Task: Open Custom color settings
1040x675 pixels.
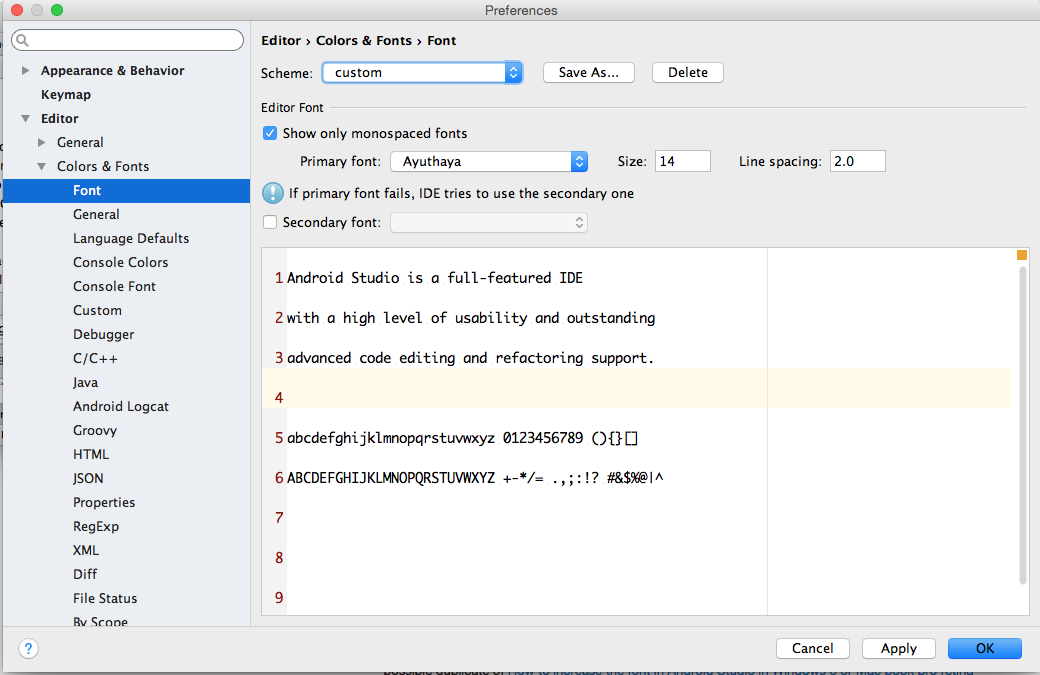Action: [x=98, y=310]
